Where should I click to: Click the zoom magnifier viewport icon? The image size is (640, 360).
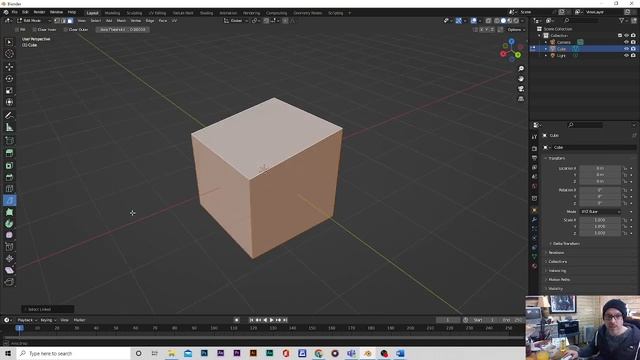point(521,69)
